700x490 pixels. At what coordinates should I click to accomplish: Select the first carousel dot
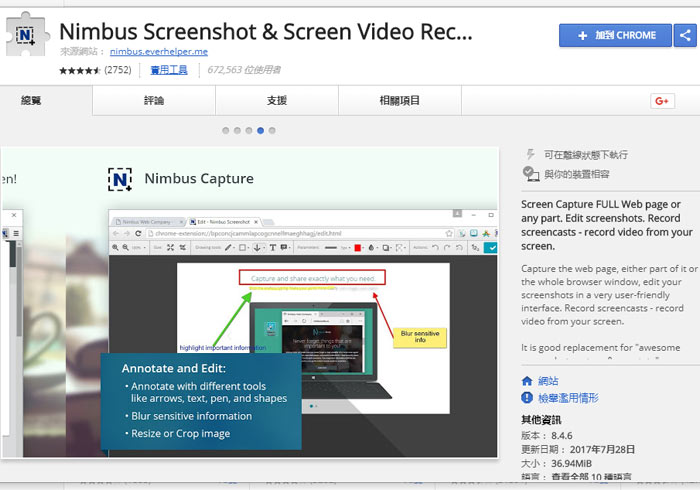click(x=225, y=130)
